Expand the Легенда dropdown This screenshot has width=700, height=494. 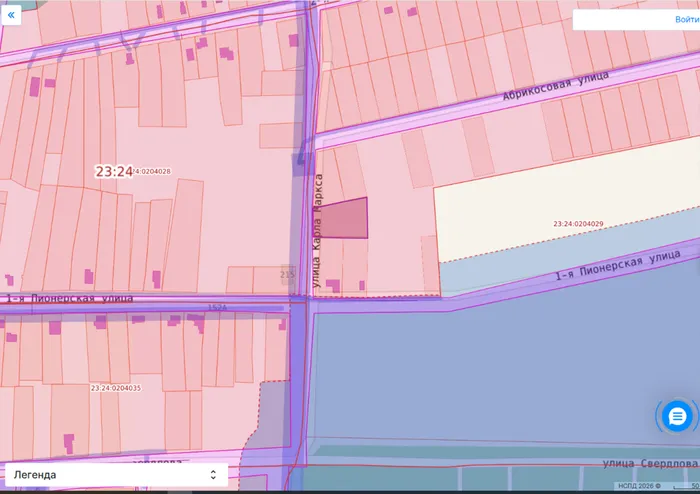[x=116, y=475]
